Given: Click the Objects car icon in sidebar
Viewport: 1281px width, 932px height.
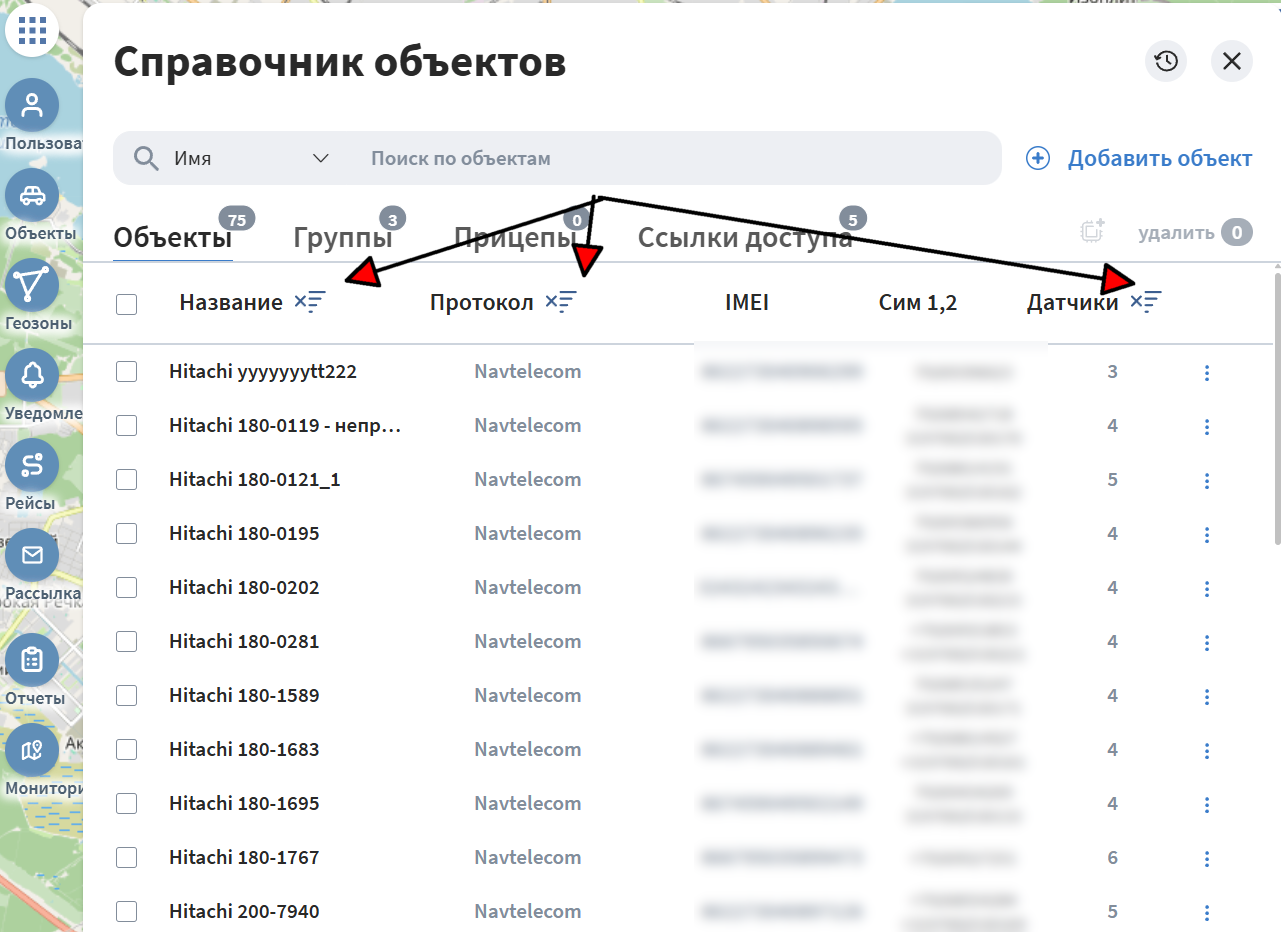Looking at the screenshot, I should (32, 195).
